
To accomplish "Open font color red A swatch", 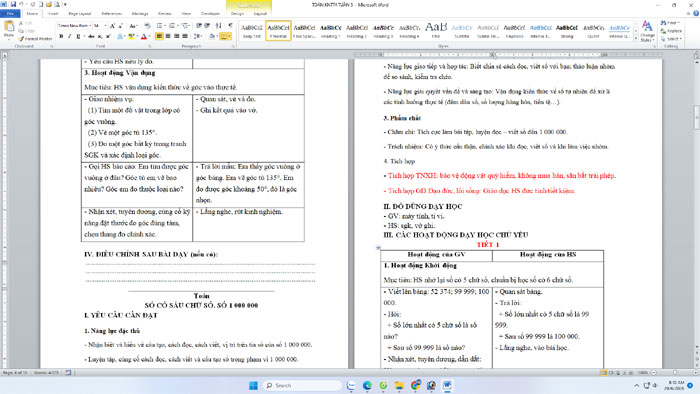I will pyautogui.click(x=144, y=37).
